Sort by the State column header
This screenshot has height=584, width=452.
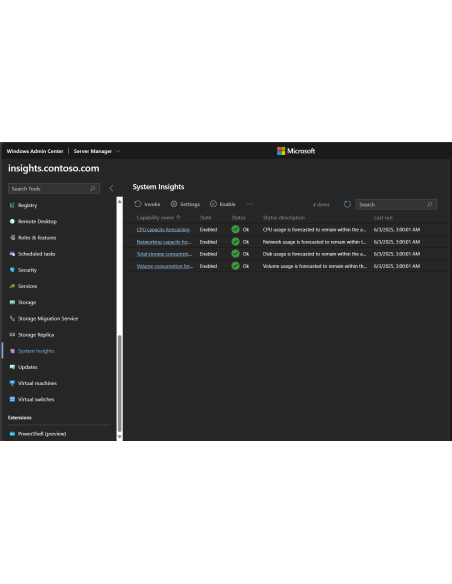206,218
